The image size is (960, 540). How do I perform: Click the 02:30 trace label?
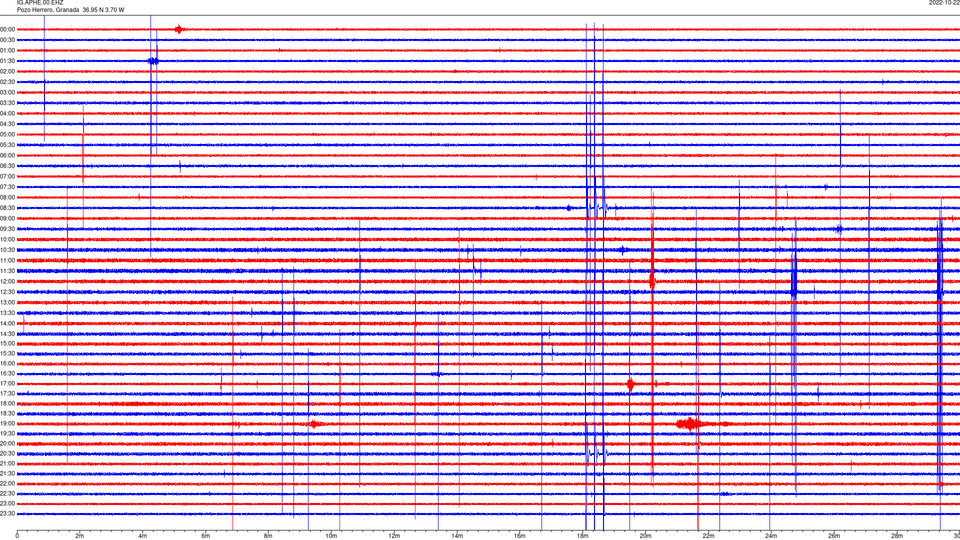click(8, 82)
